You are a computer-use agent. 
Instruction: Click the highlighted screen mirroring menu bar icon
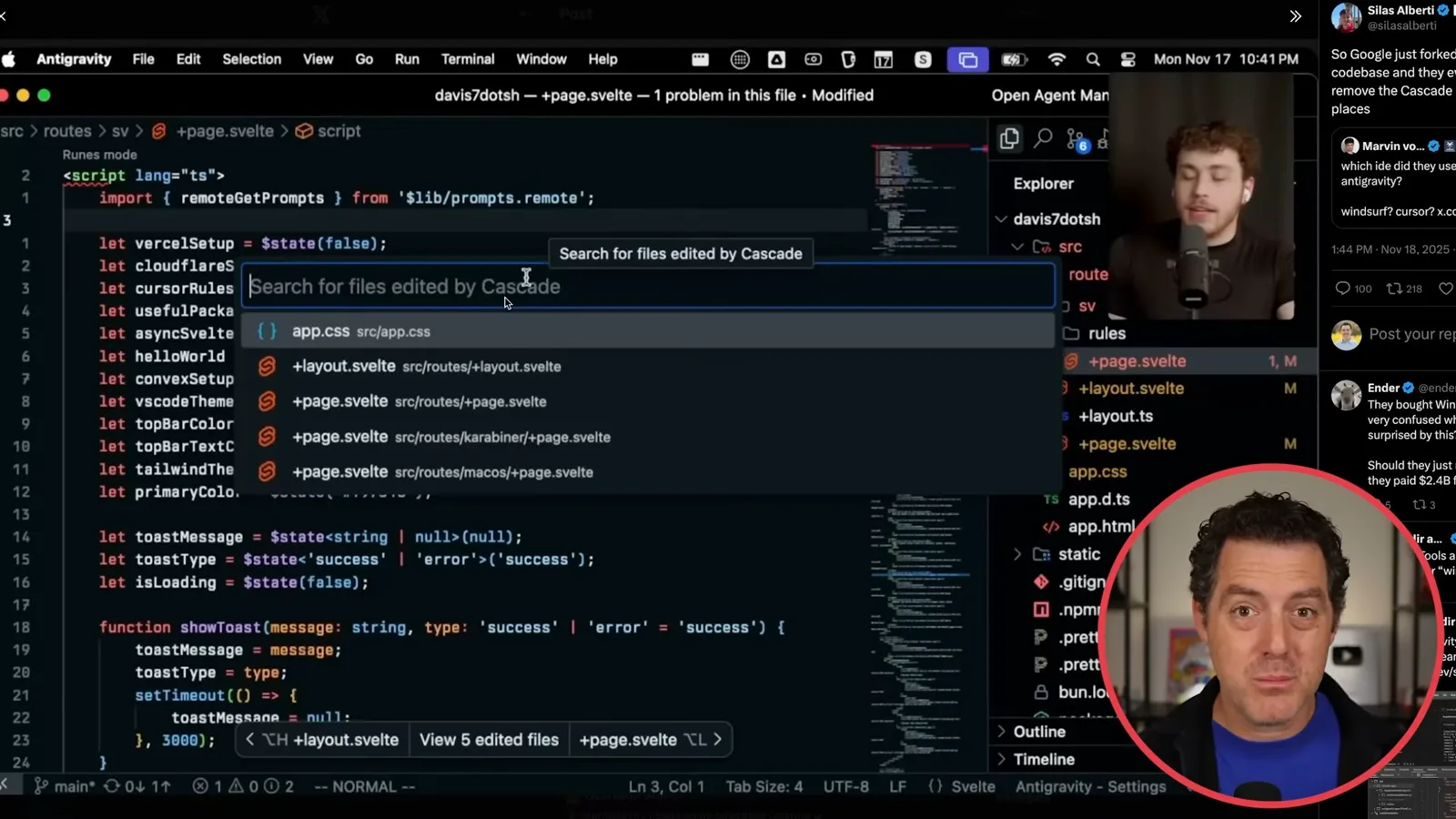tap(967, 59)
